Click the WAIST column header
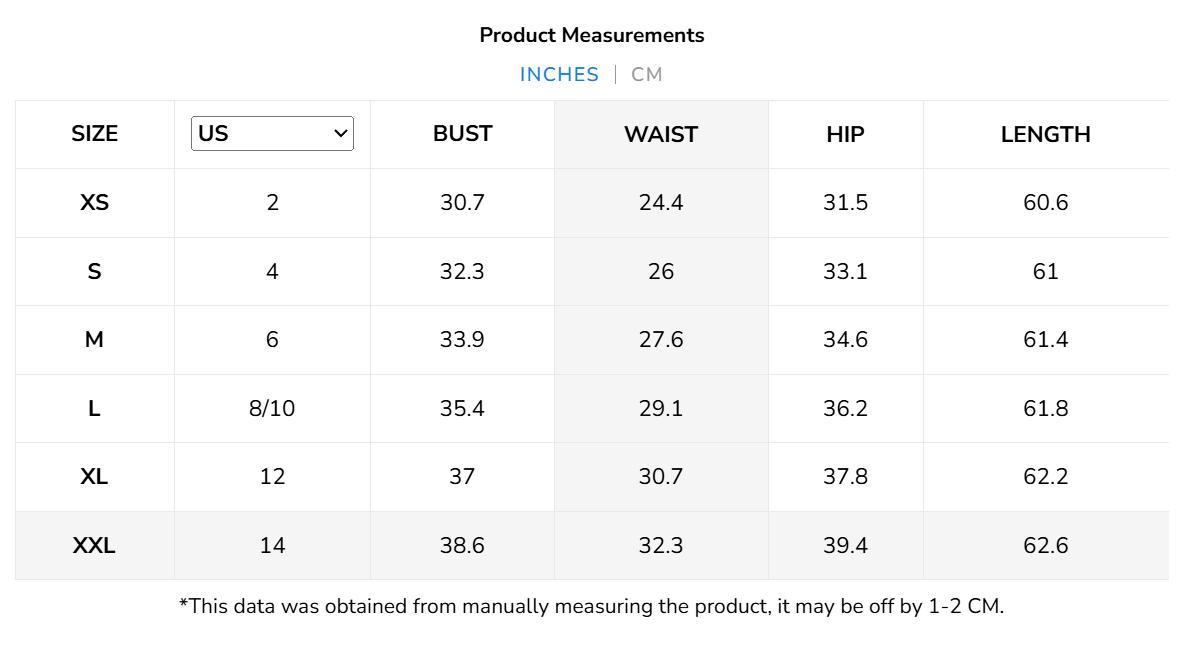This screenshot has height=645, width=1185. [661, 135]
